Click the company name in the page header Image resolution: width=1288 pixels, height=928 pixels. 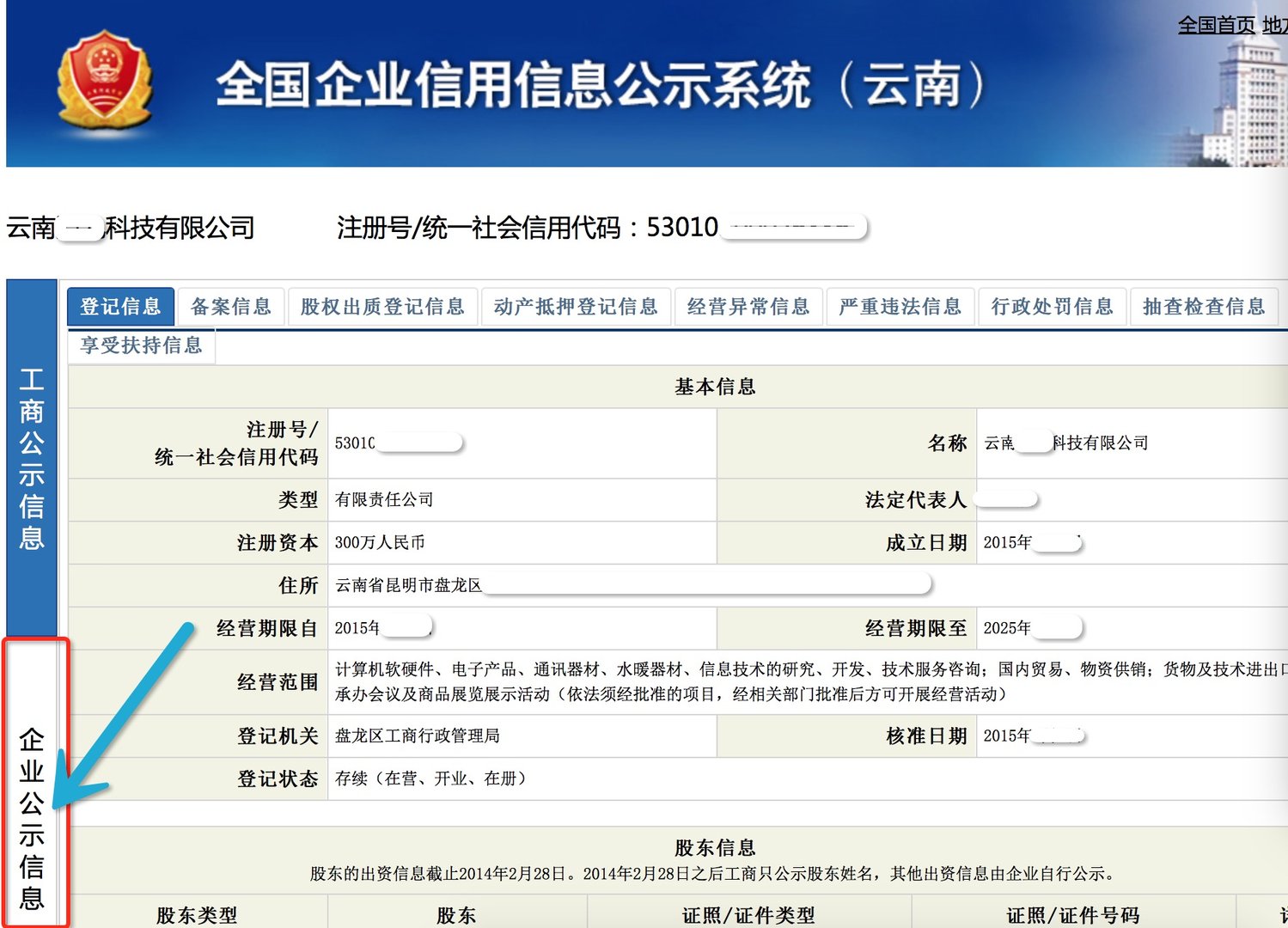click(x=131, y=228)
